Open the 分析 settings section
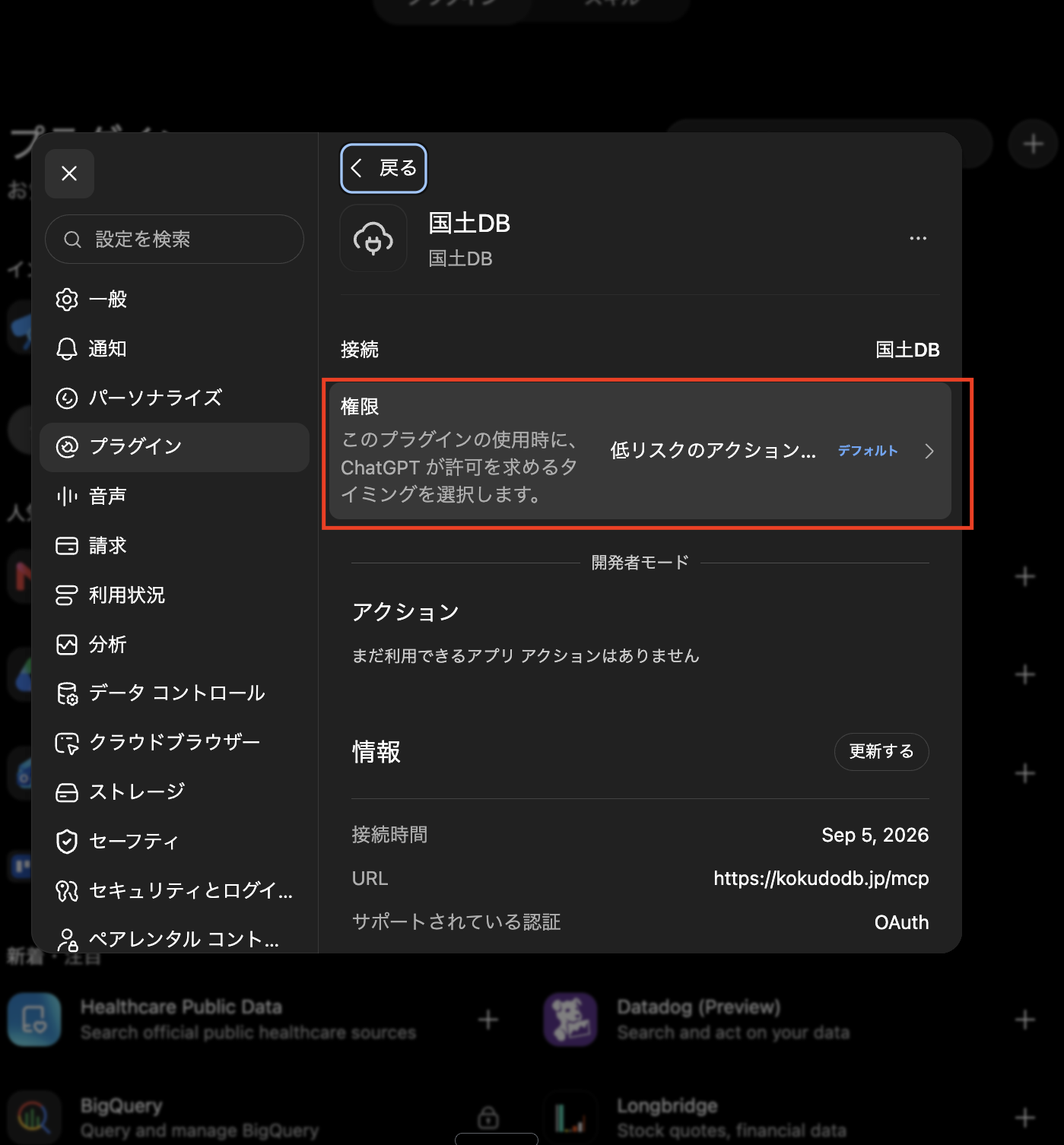The width and height of the screenshot is (1064, 1145). click(174, 645)
